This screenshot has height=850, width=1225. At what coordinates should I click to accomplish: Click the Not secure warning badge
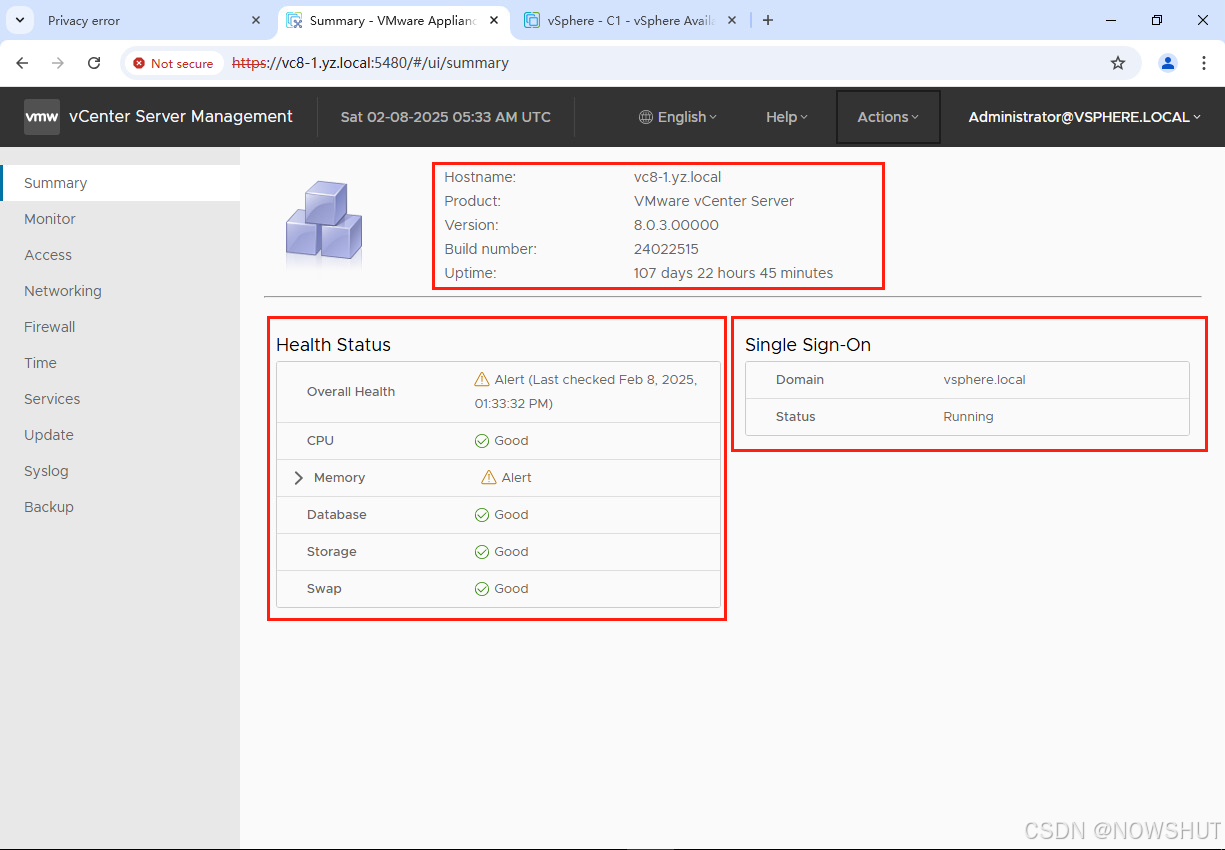174,63
